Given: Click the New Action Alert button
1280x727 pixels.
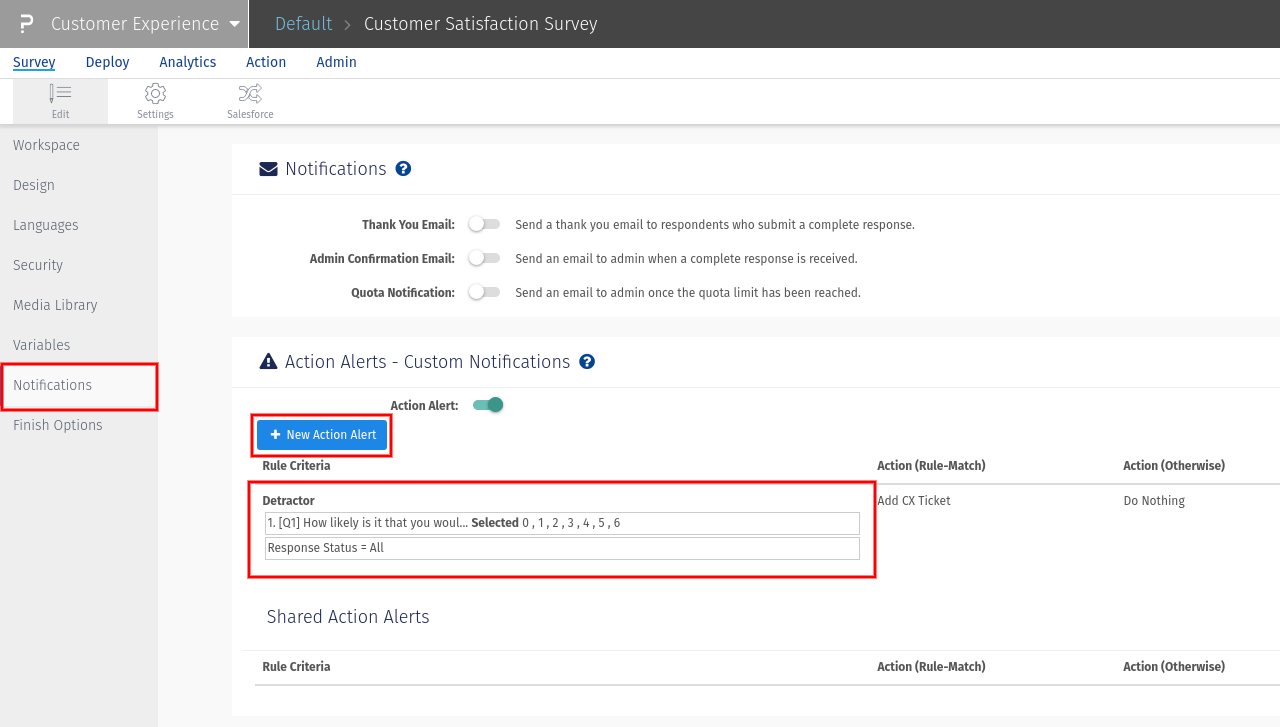Looking at the screenshot, I should (322, 435).
